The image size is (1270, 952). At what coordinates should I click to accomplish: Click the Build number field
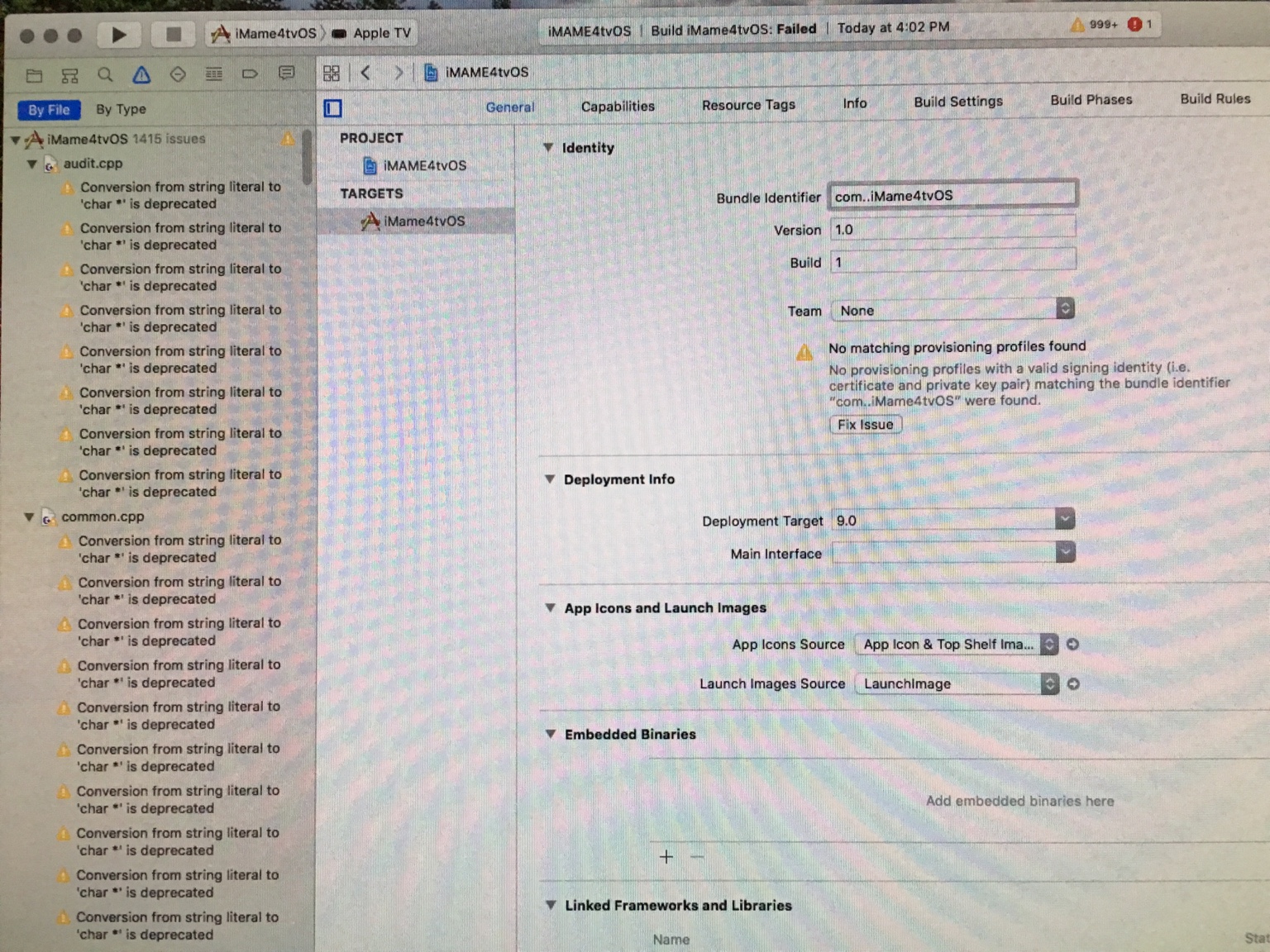(952, 261)
